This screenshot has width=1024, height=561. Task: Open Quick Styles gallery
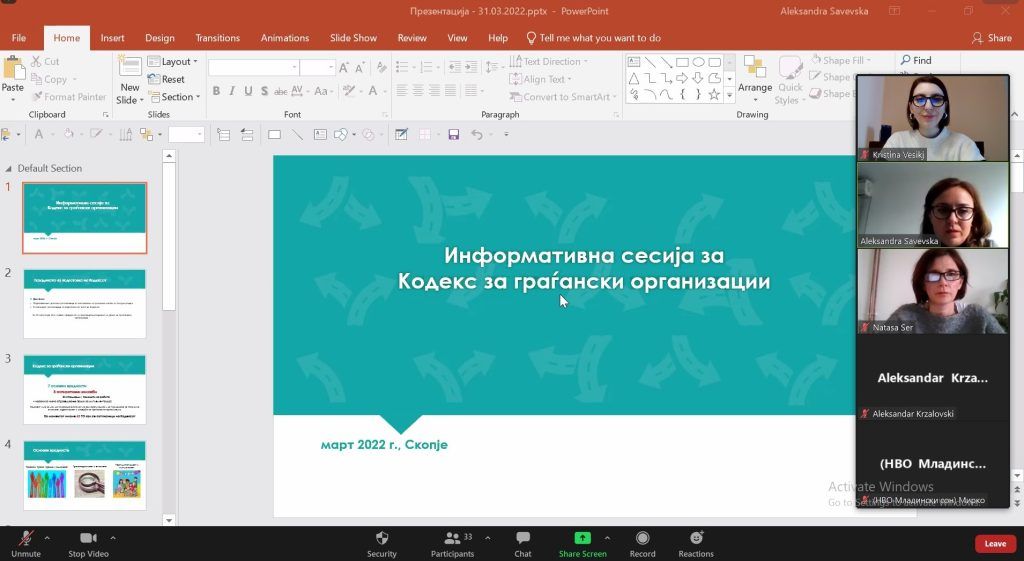coord(790,80)
